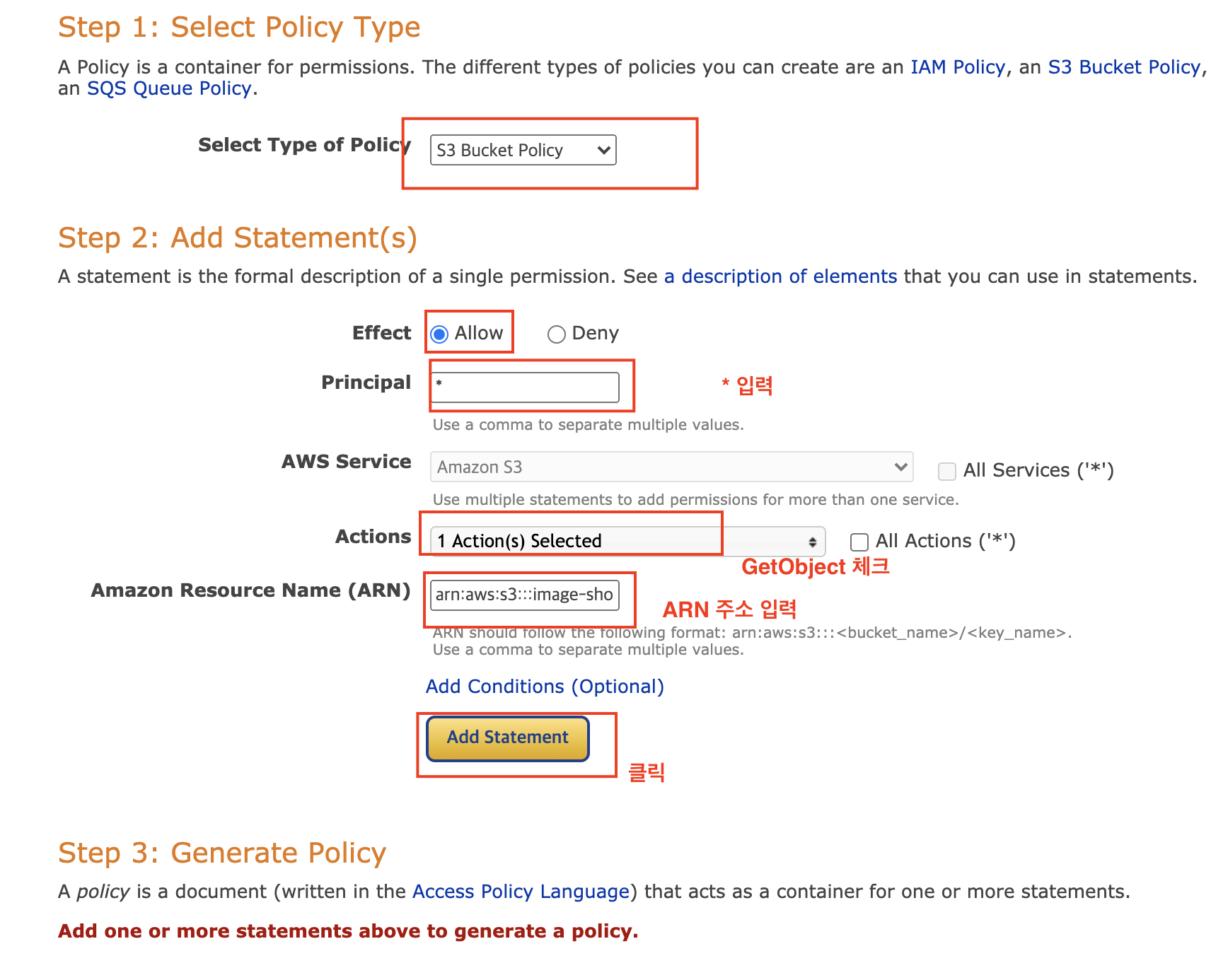
Task: Click the 'a description of elements' link
Action: coord(780,276)
